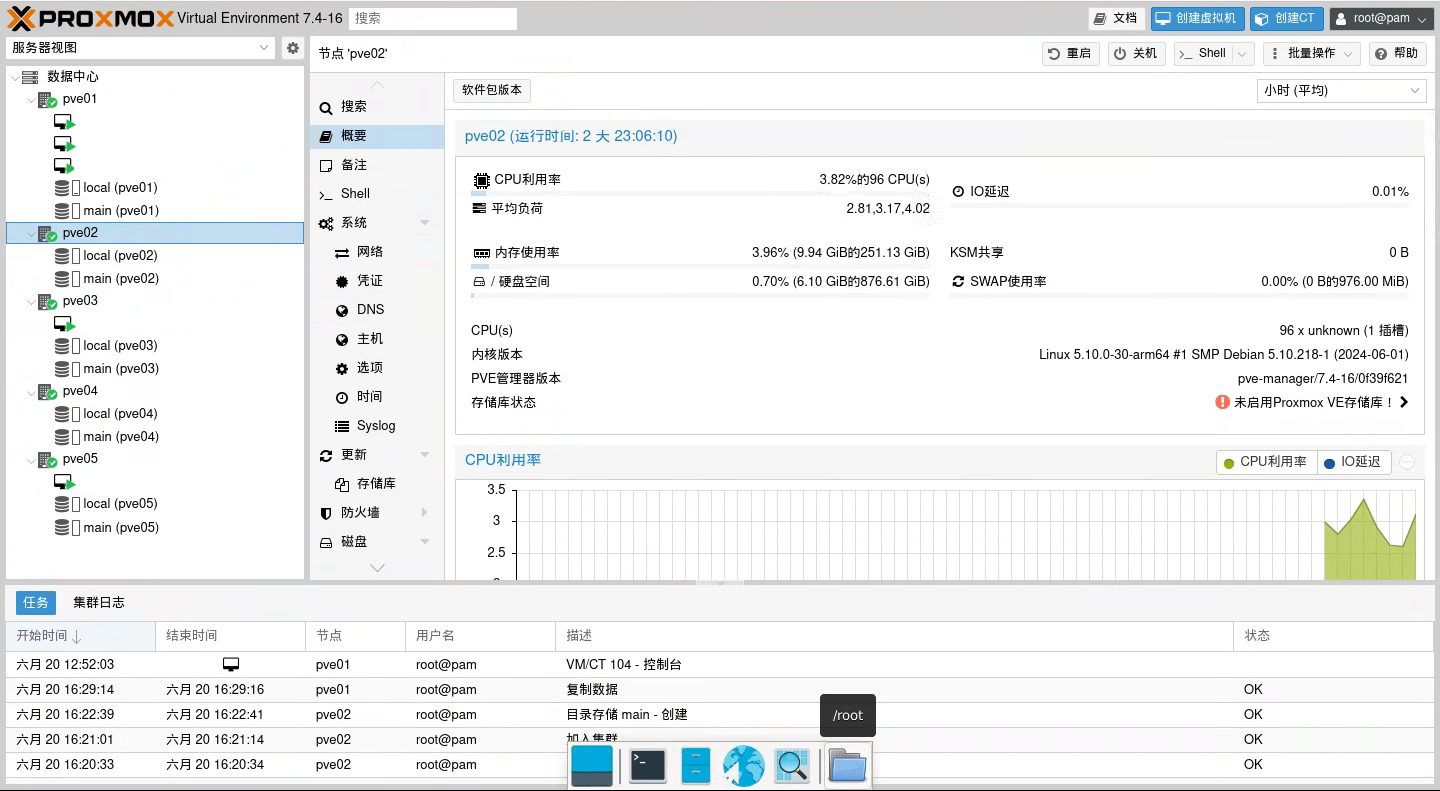Select the running VM under pve03
This screenshot has height=791, width=1440.
click(65, 324)
